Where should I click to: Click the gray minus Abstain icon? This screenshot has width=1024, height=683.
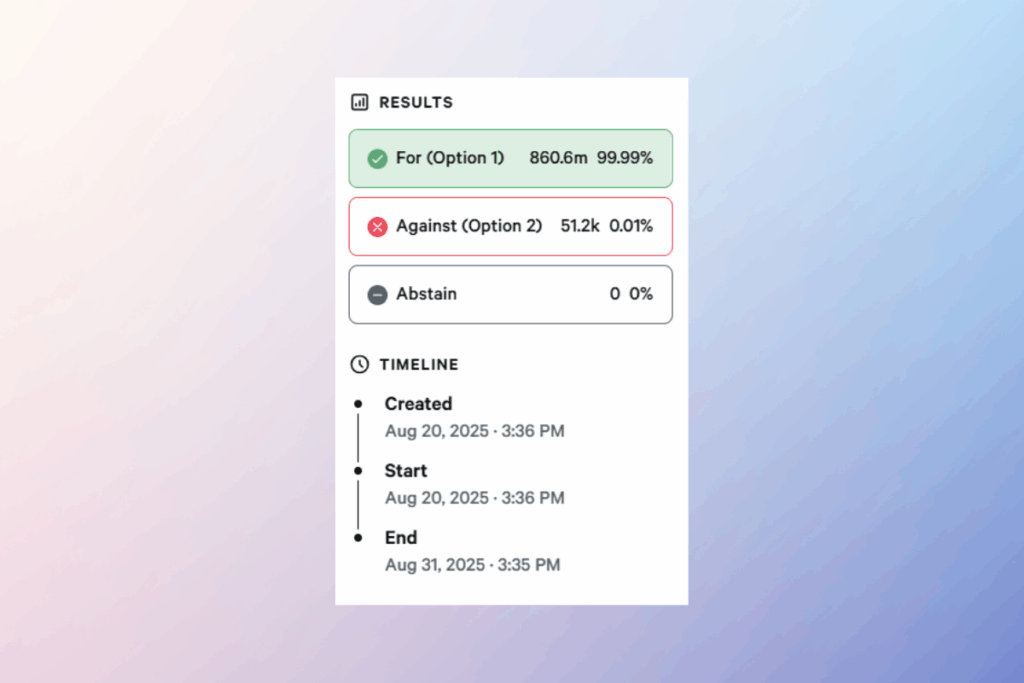click(377, 295)
